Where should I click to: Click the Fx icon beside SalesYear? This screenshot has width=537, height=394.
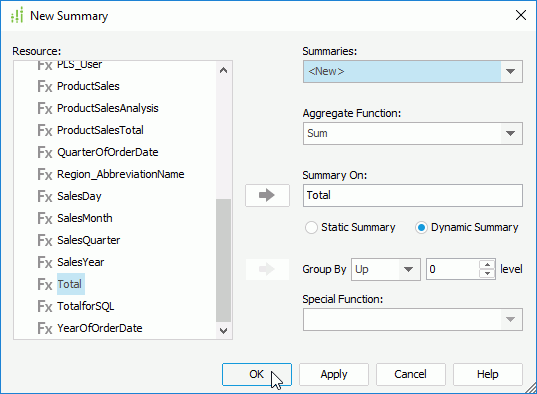click(x=45, y=262)
